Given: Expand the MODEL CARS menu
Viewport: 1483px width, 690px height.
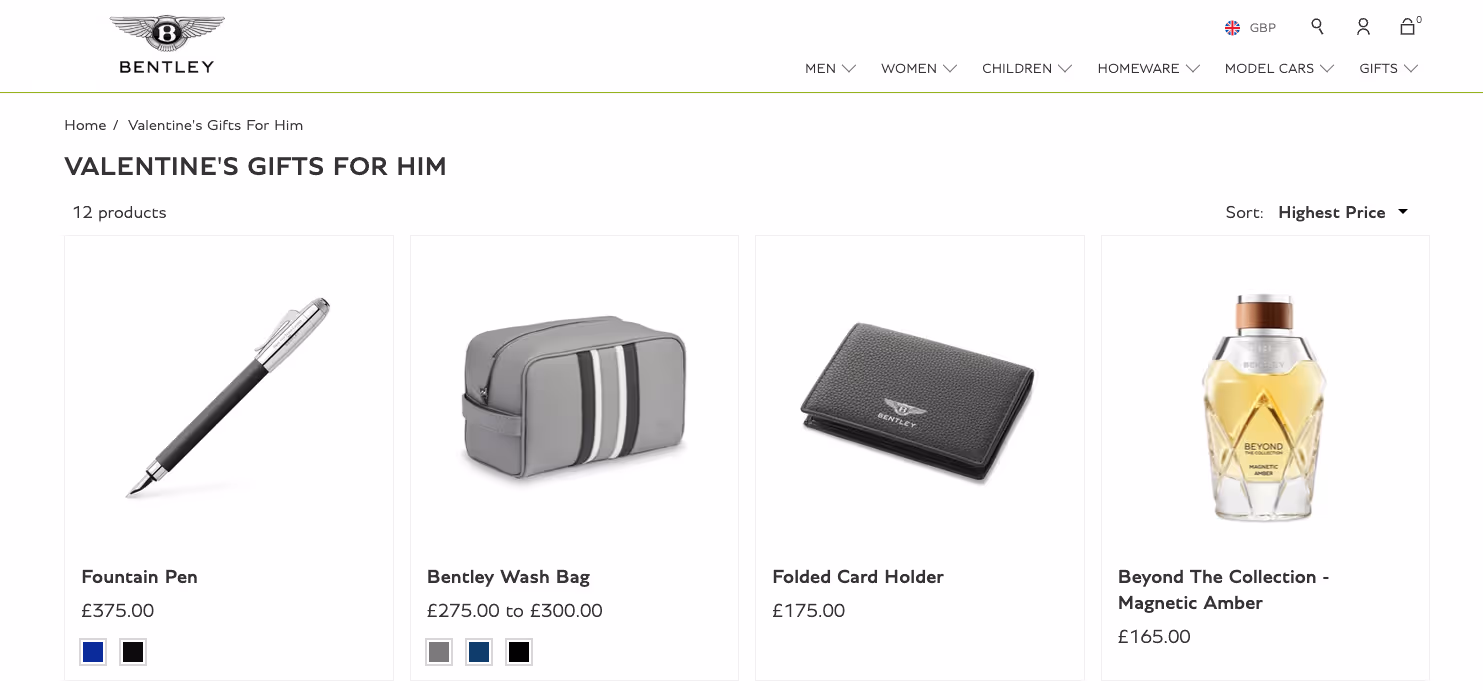Looking at the screenshot, I should pyautogui.click(x=1279, y=68).
